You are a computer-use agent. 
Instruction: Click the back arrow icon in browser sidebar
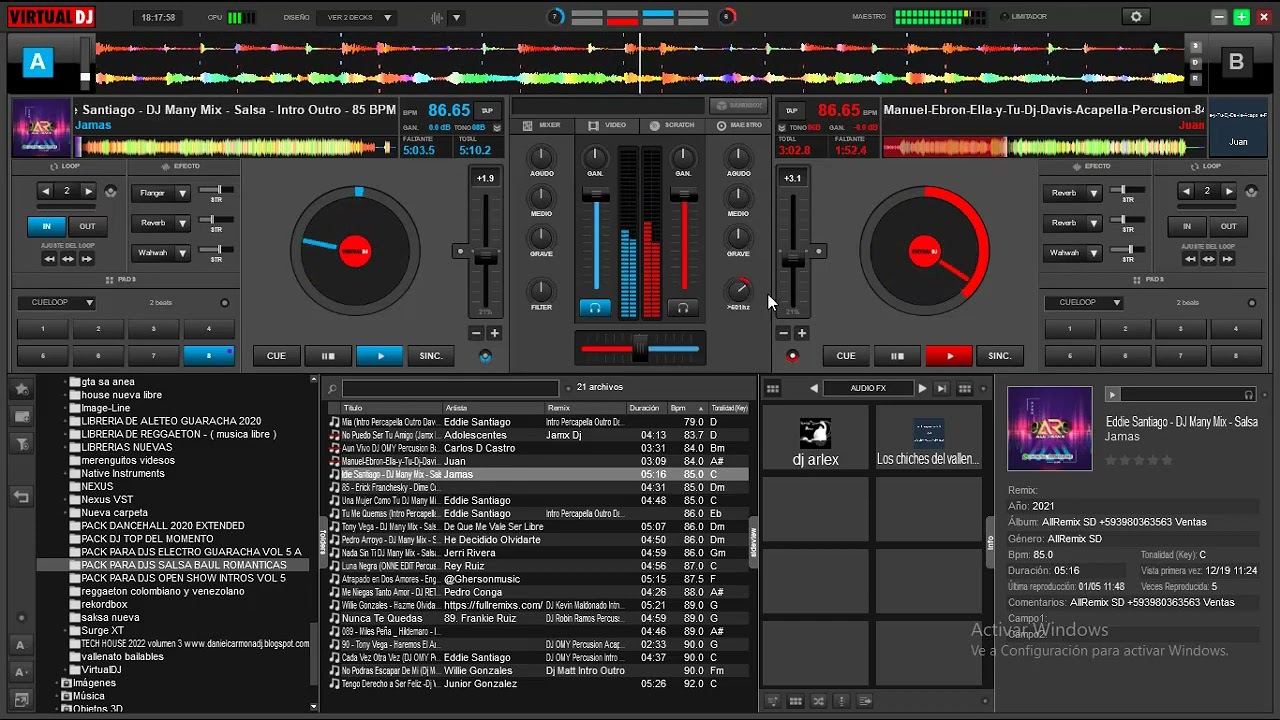pyautogui.click(x=21, y=496)
